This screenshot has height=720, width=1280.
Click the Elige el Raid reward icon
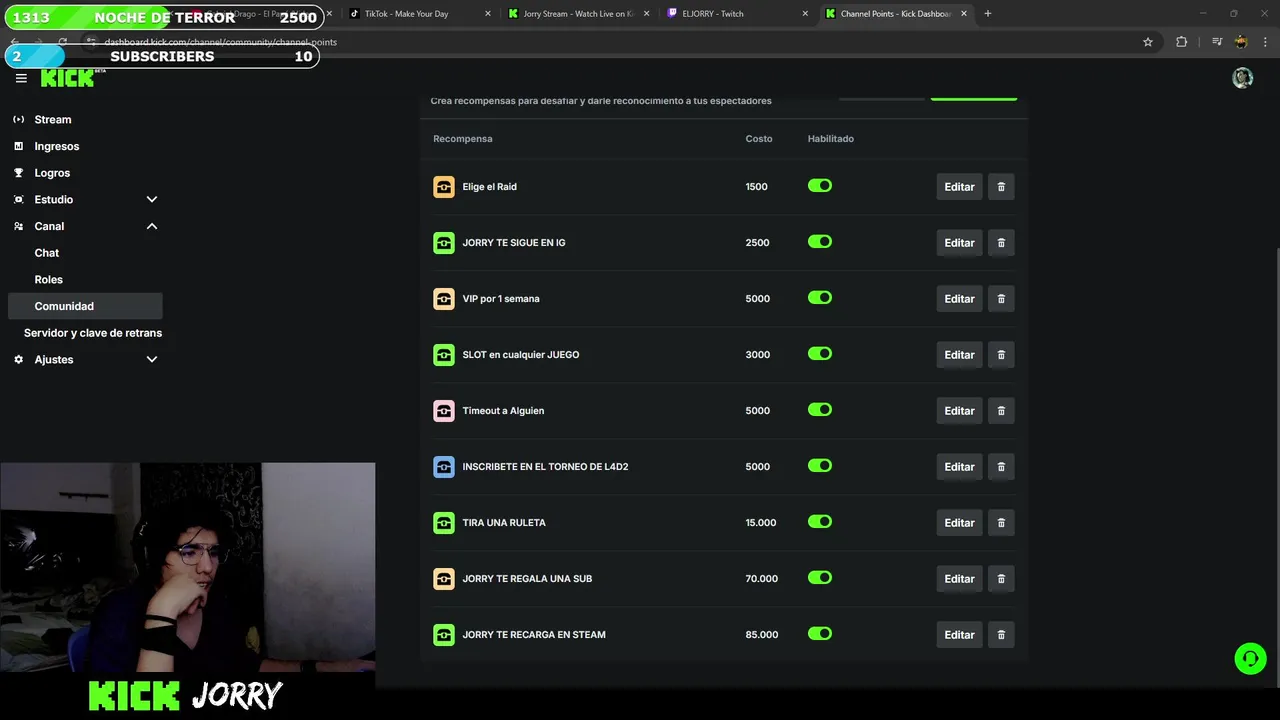pos(444,187)
